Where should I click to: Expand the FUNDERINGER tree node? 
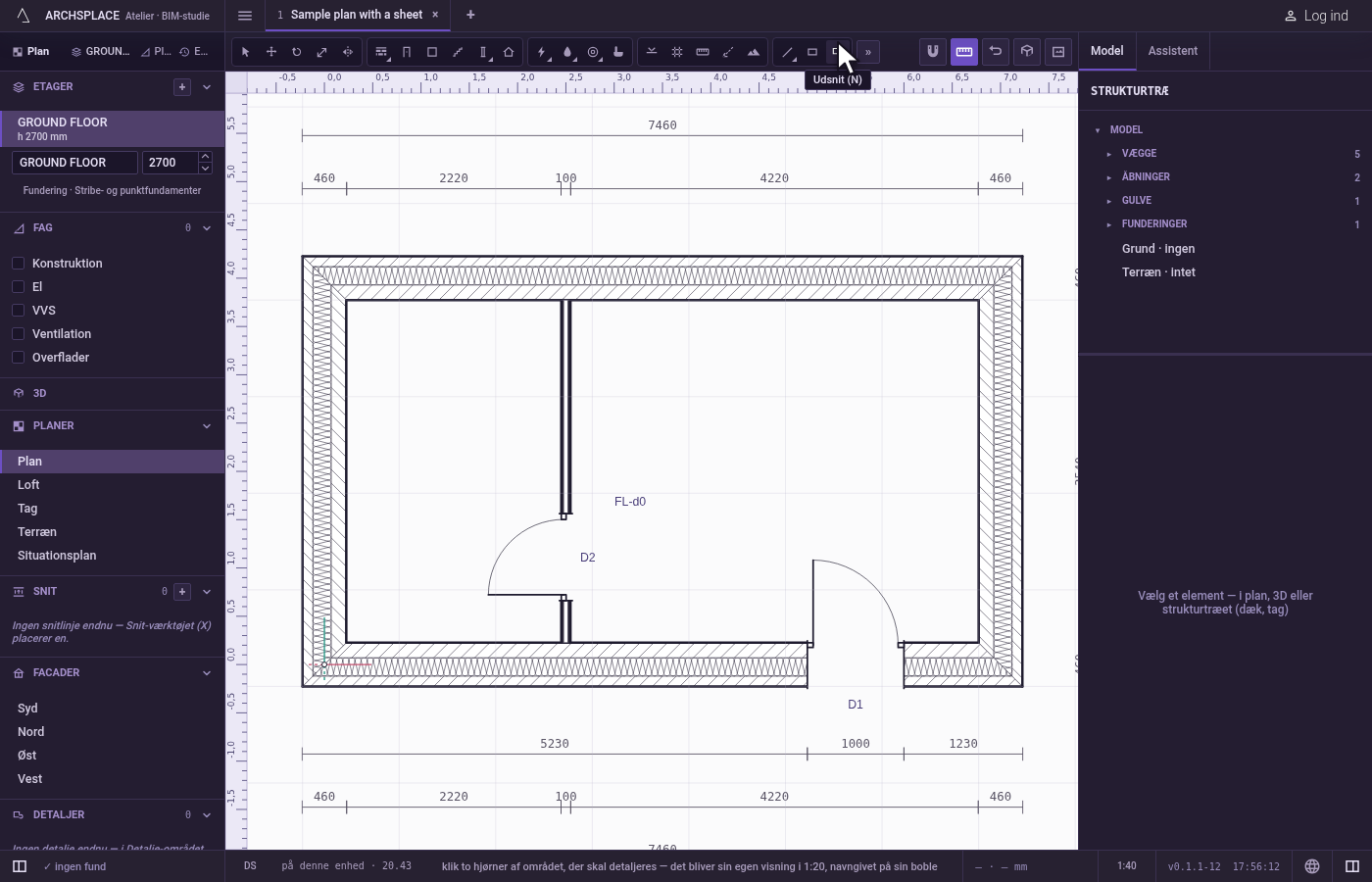pyautogui.click(x=1109, y=224)
